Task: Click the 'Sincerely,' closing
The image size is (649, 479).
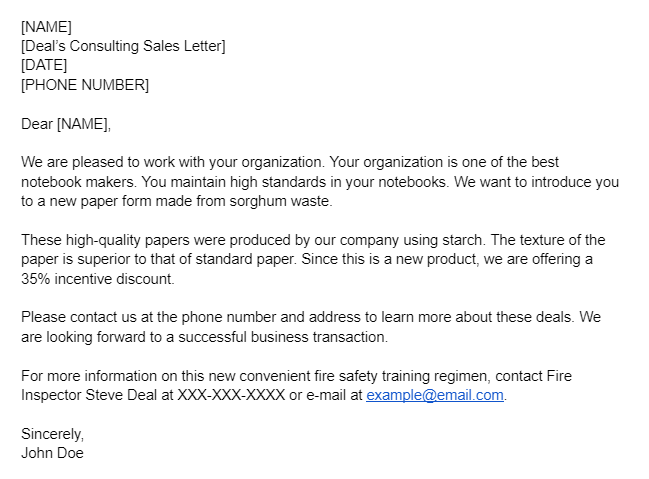Action: pos(53,434)
